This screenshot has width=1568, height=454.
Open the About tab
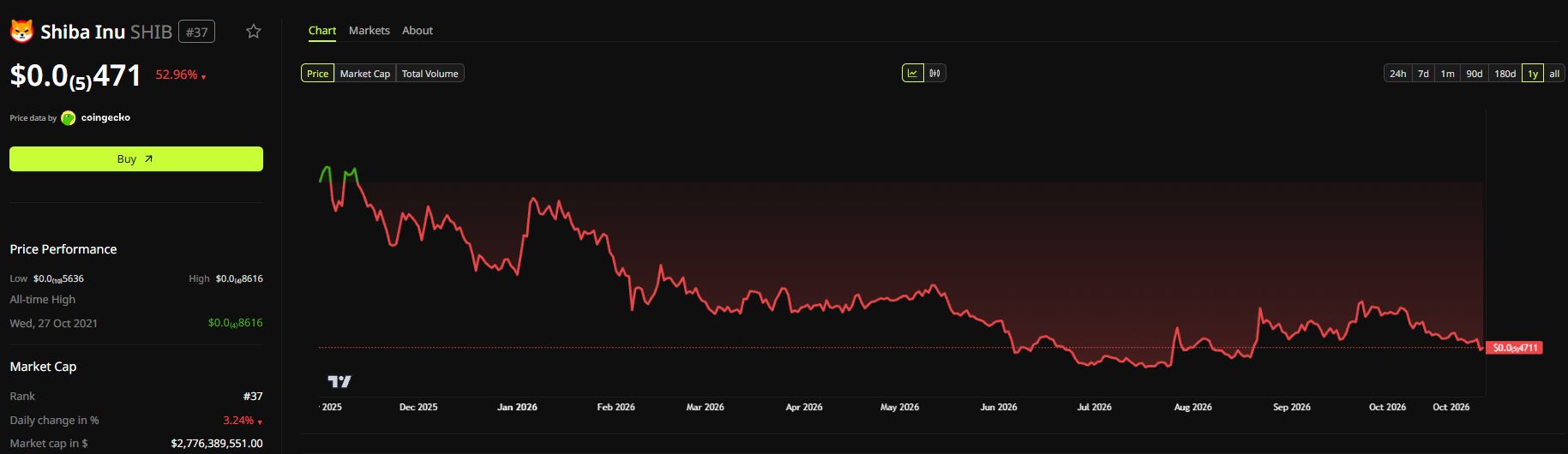[x=418, y=30]
